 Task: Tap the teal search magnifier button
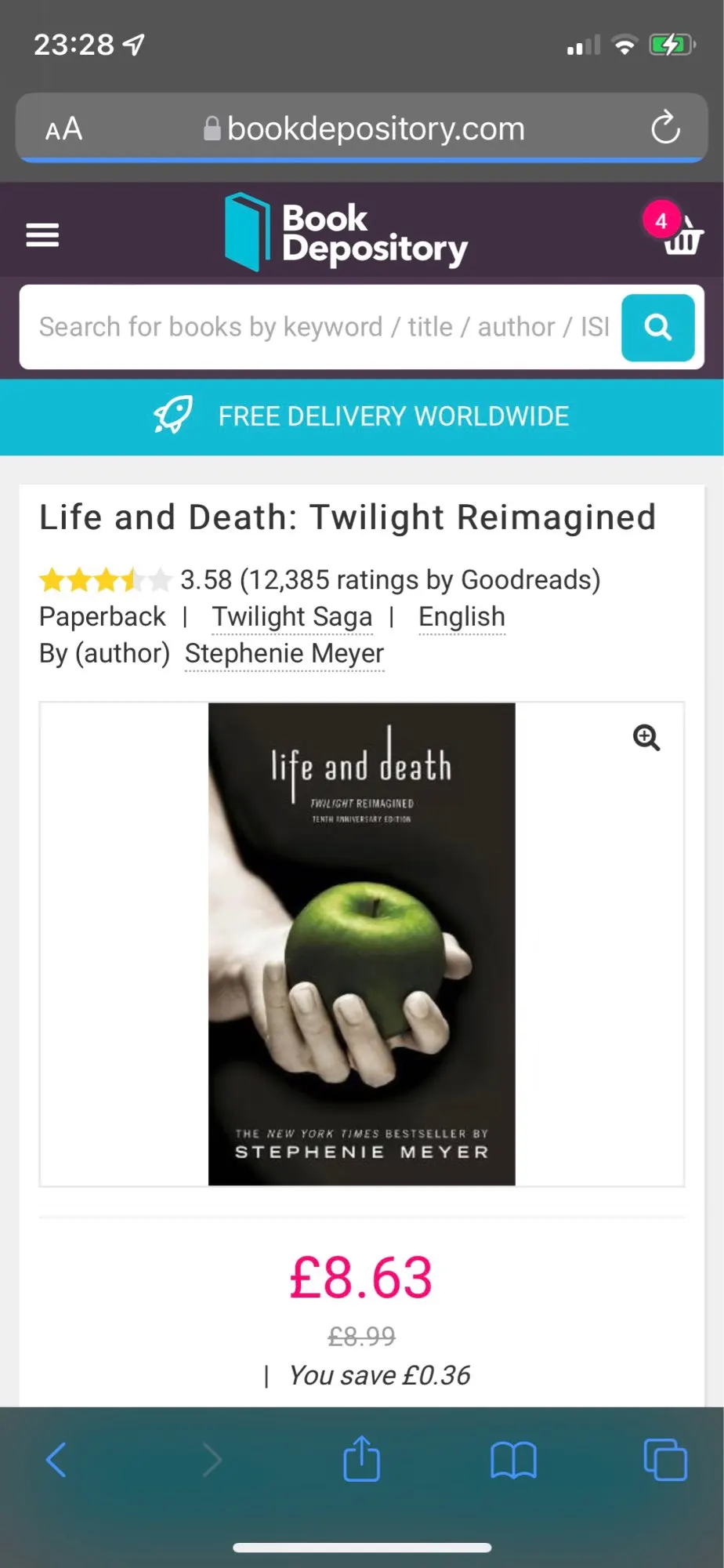(x=657, y=327)
